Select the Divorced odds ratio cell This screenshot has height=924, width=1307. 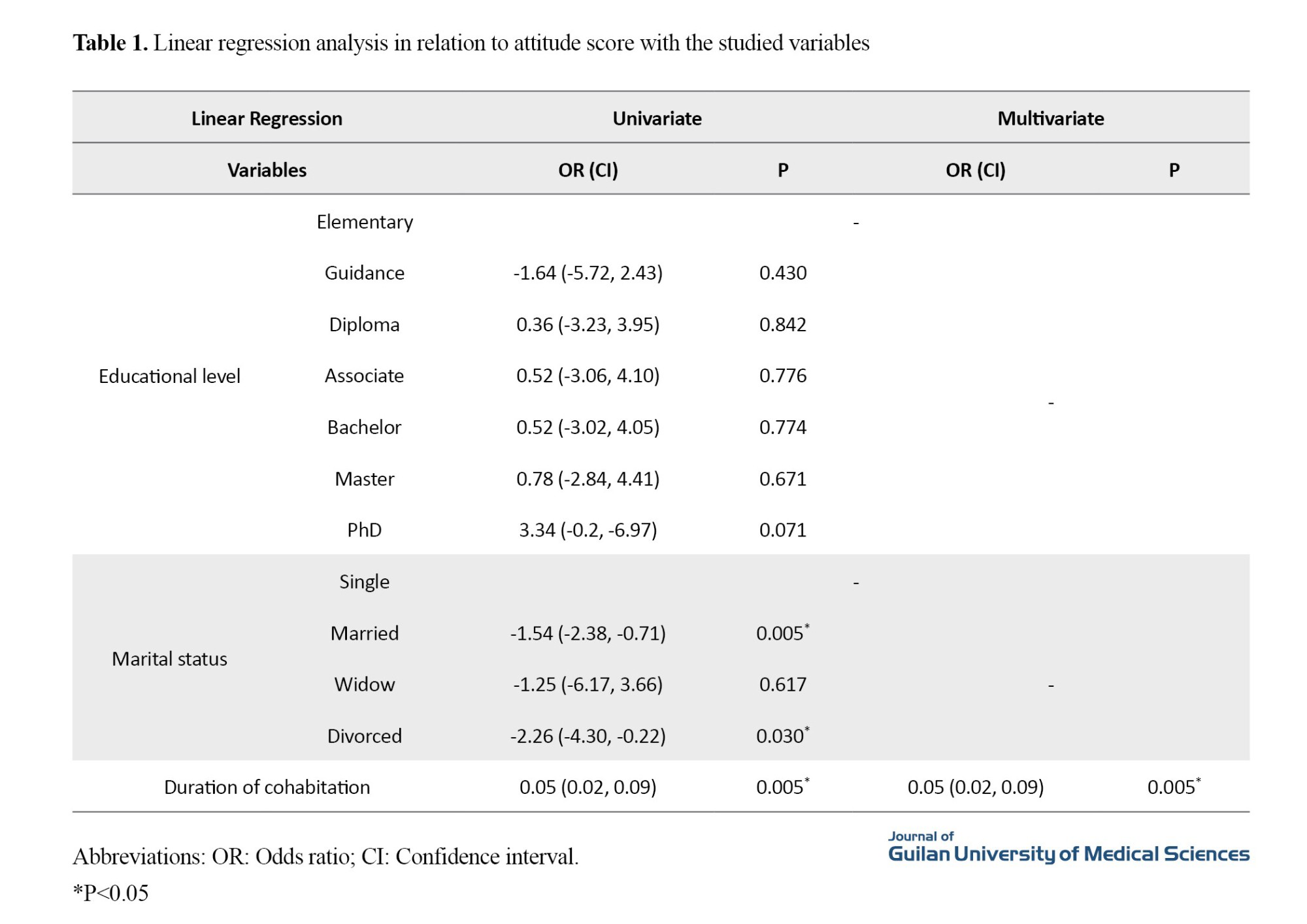click(587, 736)
